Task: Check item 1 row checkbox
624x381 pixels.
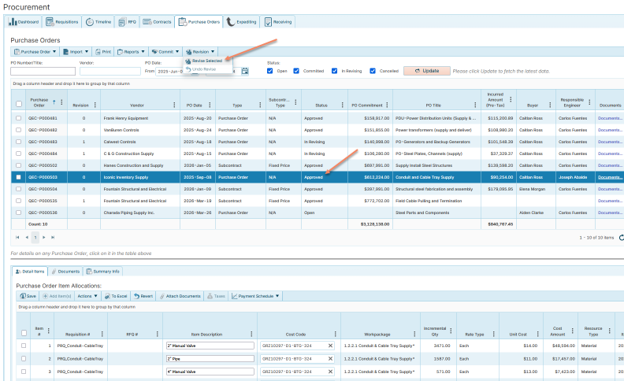Action: 23,346
